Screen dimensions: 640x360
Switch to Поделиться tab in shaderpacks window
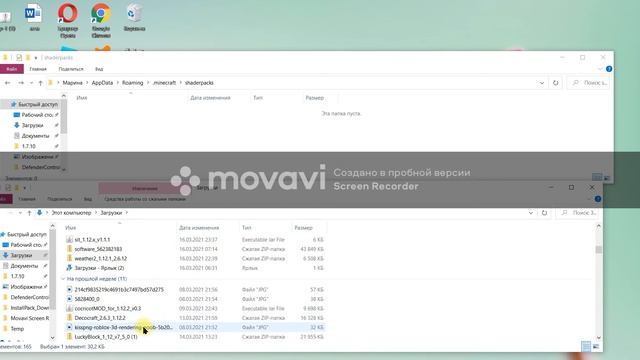point(71,69)
